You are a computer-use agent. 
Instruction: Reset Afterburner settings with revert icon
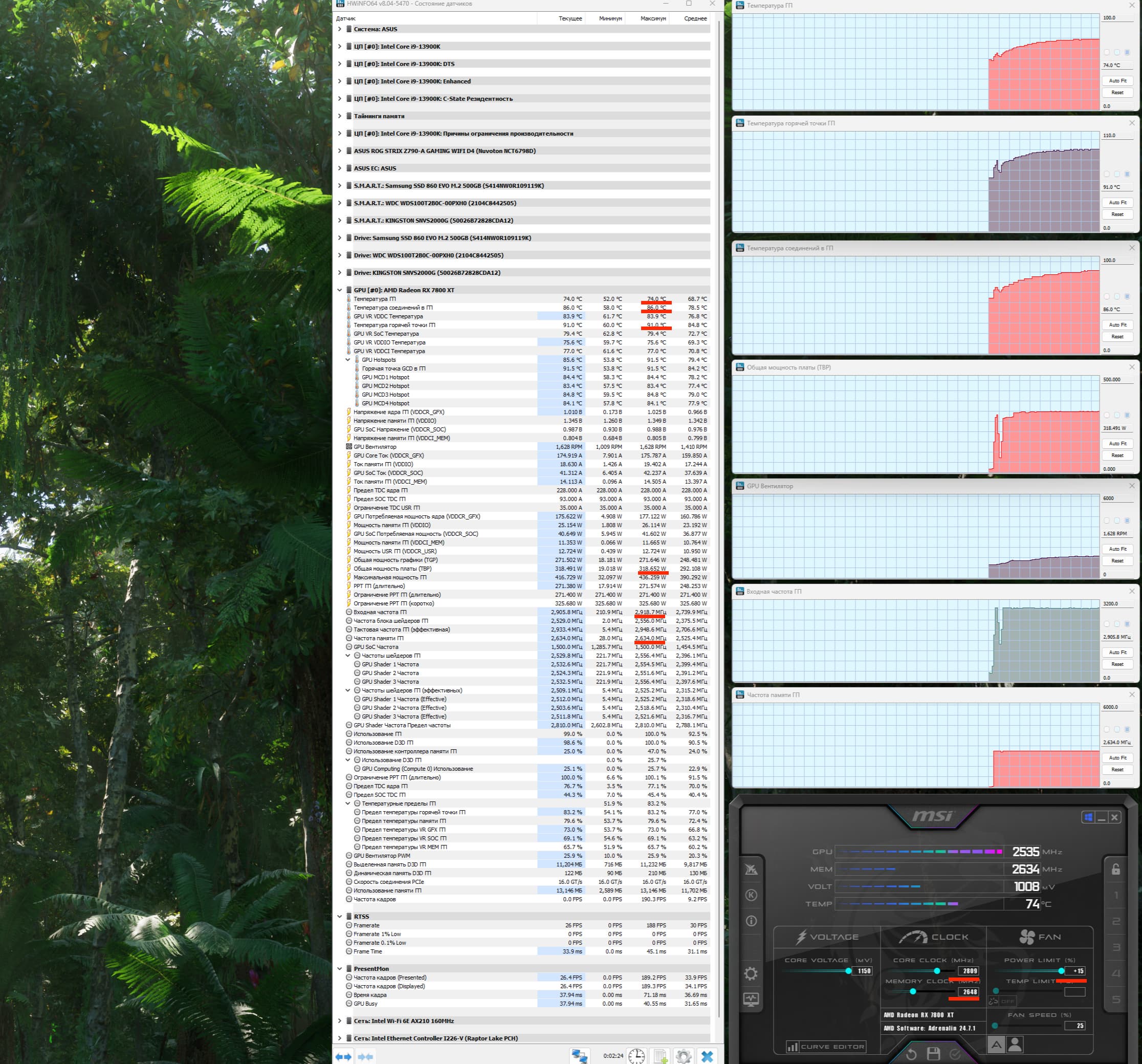pos(911,1053)
